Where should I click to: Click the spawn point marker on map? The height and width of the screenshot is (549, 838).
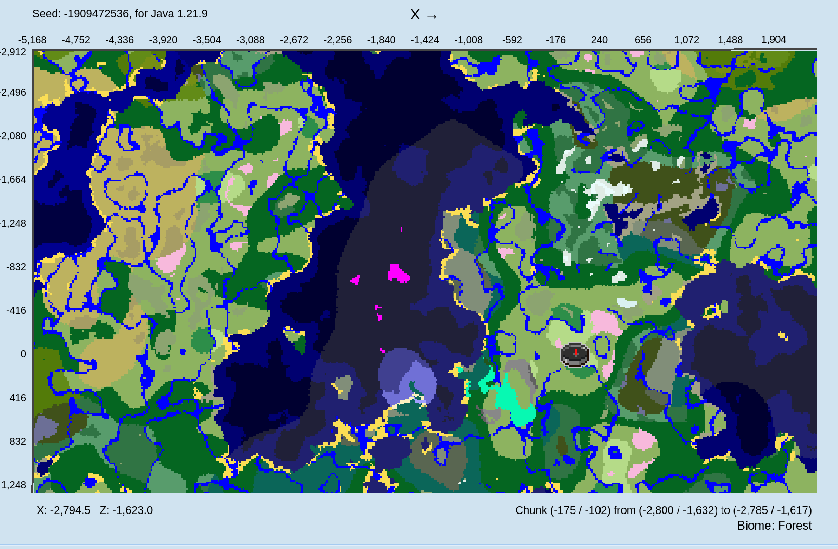575,354
